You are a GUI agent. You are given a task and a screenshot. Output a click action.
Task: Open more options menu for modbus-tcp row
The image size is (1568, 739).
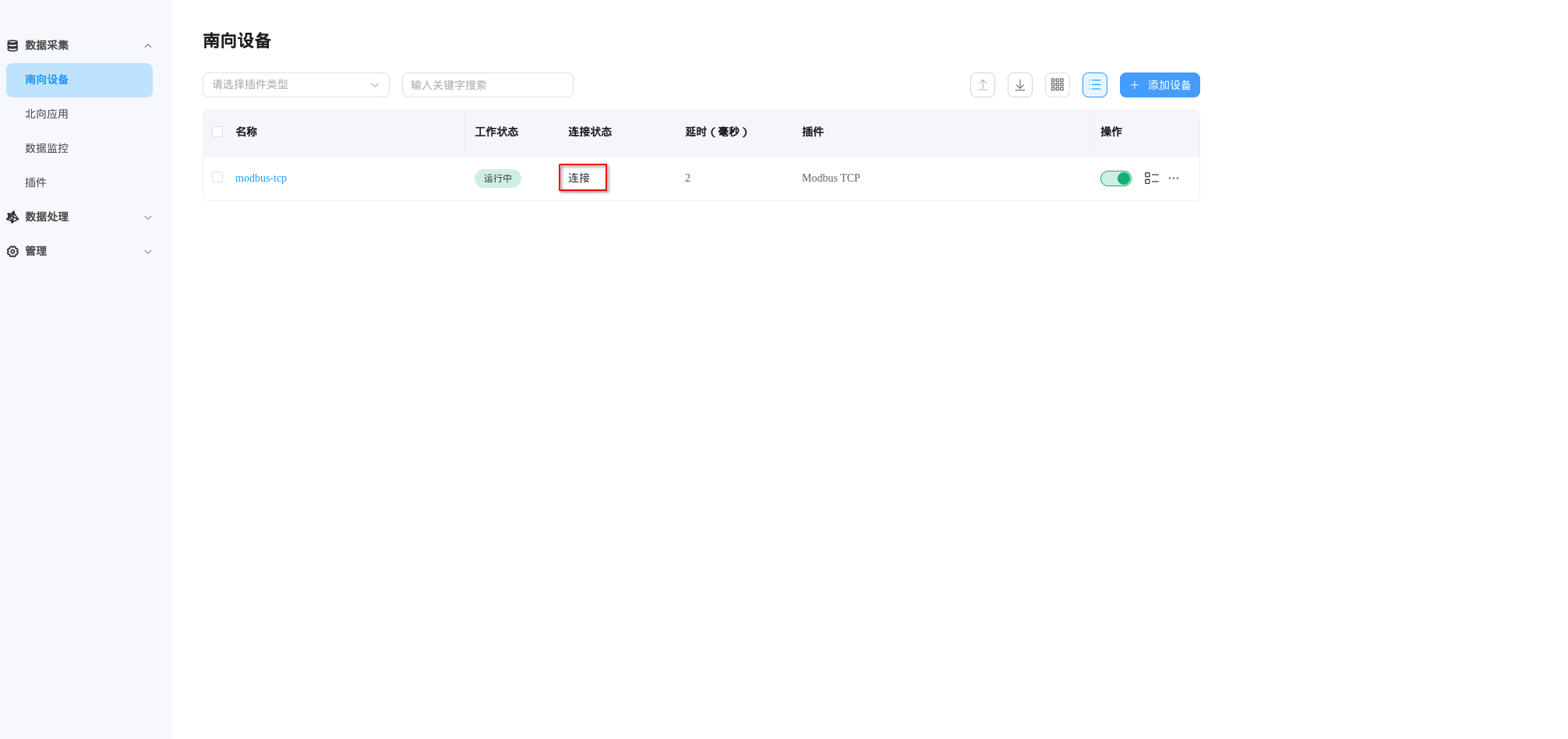(x=1174, y=178)
